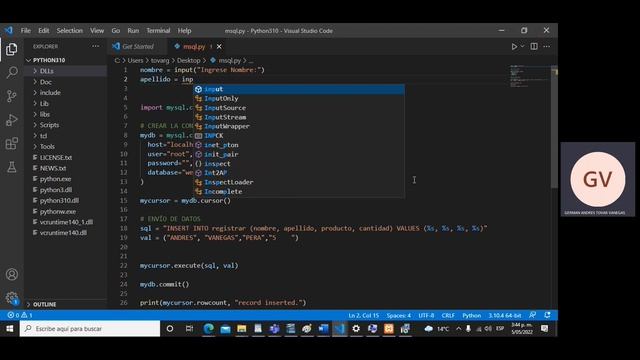Viewport: 640px width, 360px height.
Task: Open the Testing flask view
Action: [x=11, y=167]
